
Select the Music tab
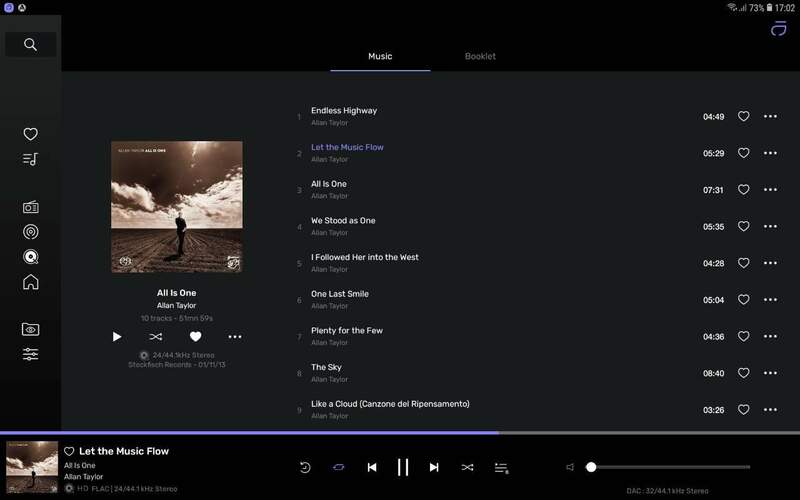pyautogui.click(x=380, y=56)
